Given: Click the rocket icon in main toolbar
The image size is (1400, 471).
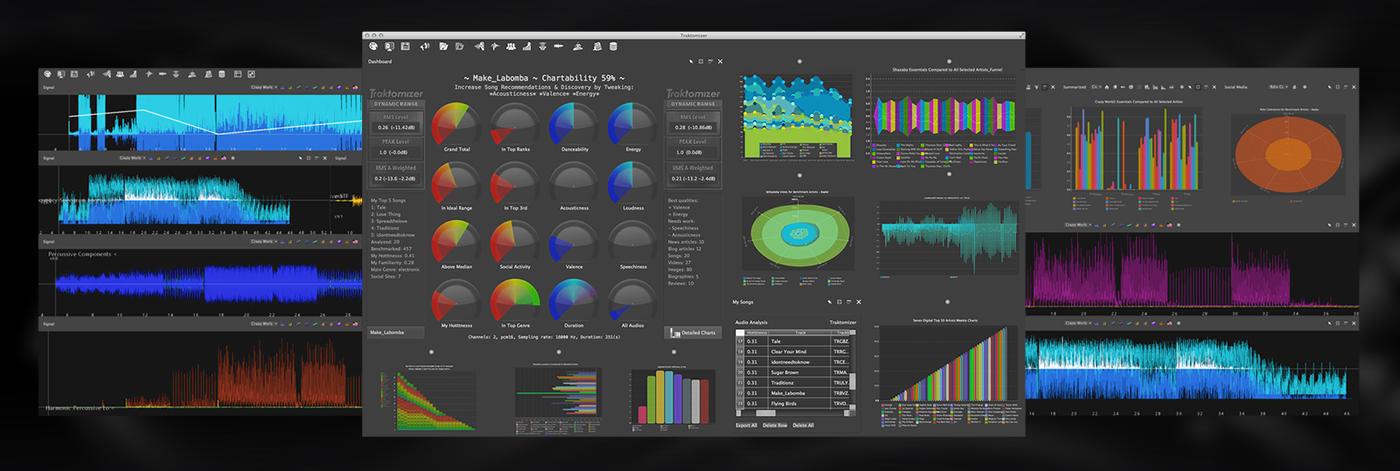Looking at the screenshot, I should pyautogui.click(x=479, y=46).
